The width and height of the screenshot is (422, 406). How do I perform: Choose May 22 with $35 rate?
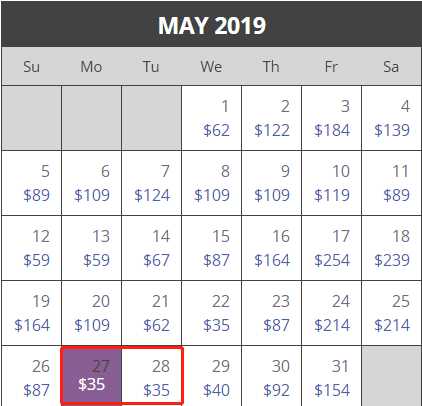click(x=211, y=313)
